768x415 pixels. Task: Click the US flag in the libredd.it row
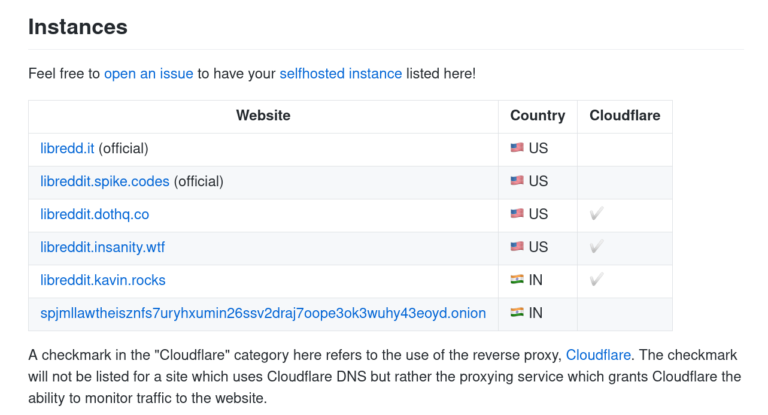pyautogui.click(x=517, y=148)
